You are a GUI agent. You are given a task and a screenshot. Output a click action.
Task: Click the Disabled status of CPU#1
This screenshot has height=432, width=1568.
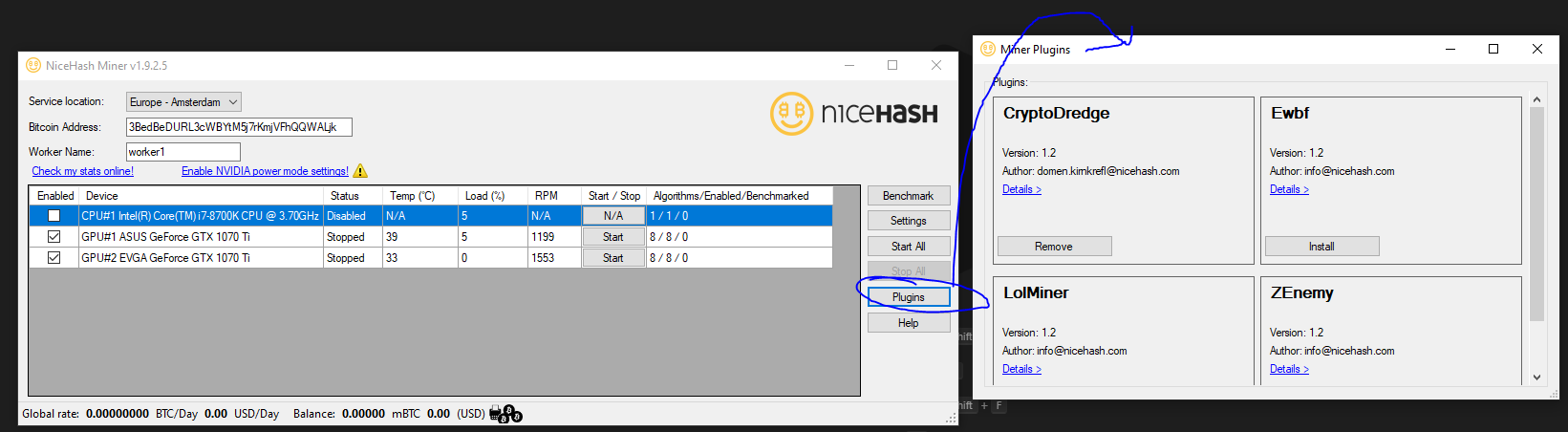346,216
